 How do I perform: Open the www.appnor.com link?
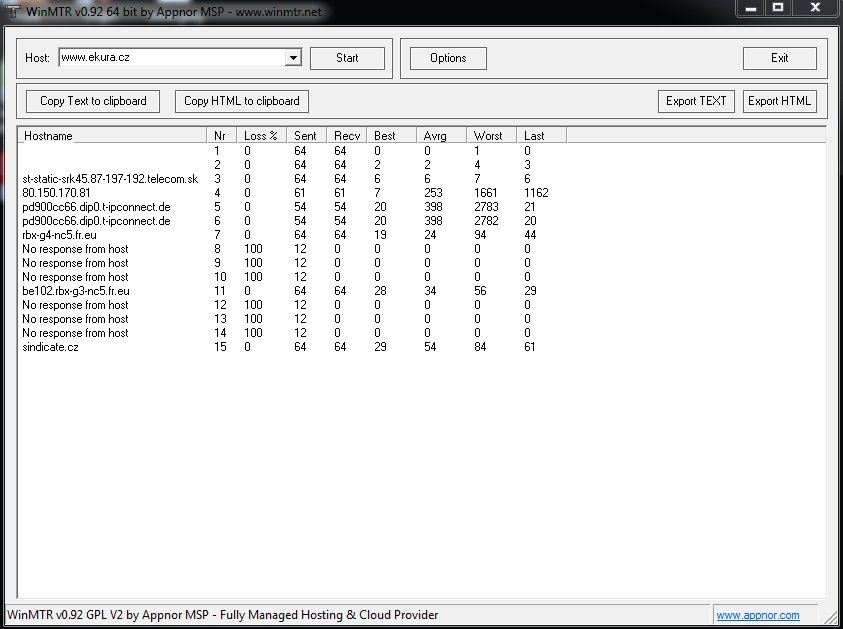tap(757, 615)
